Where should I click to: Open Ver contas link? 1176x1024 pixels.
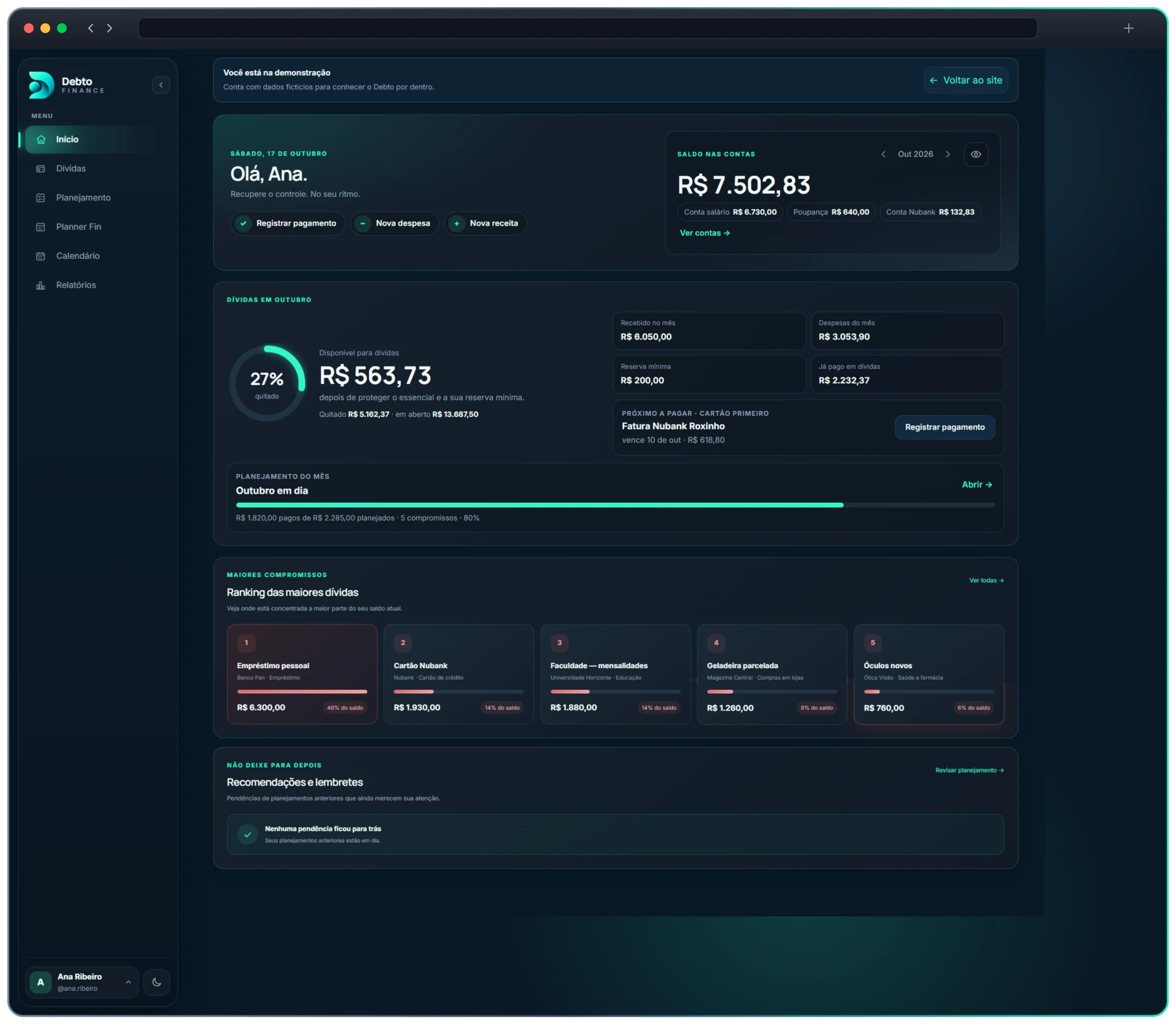[704, 233]
